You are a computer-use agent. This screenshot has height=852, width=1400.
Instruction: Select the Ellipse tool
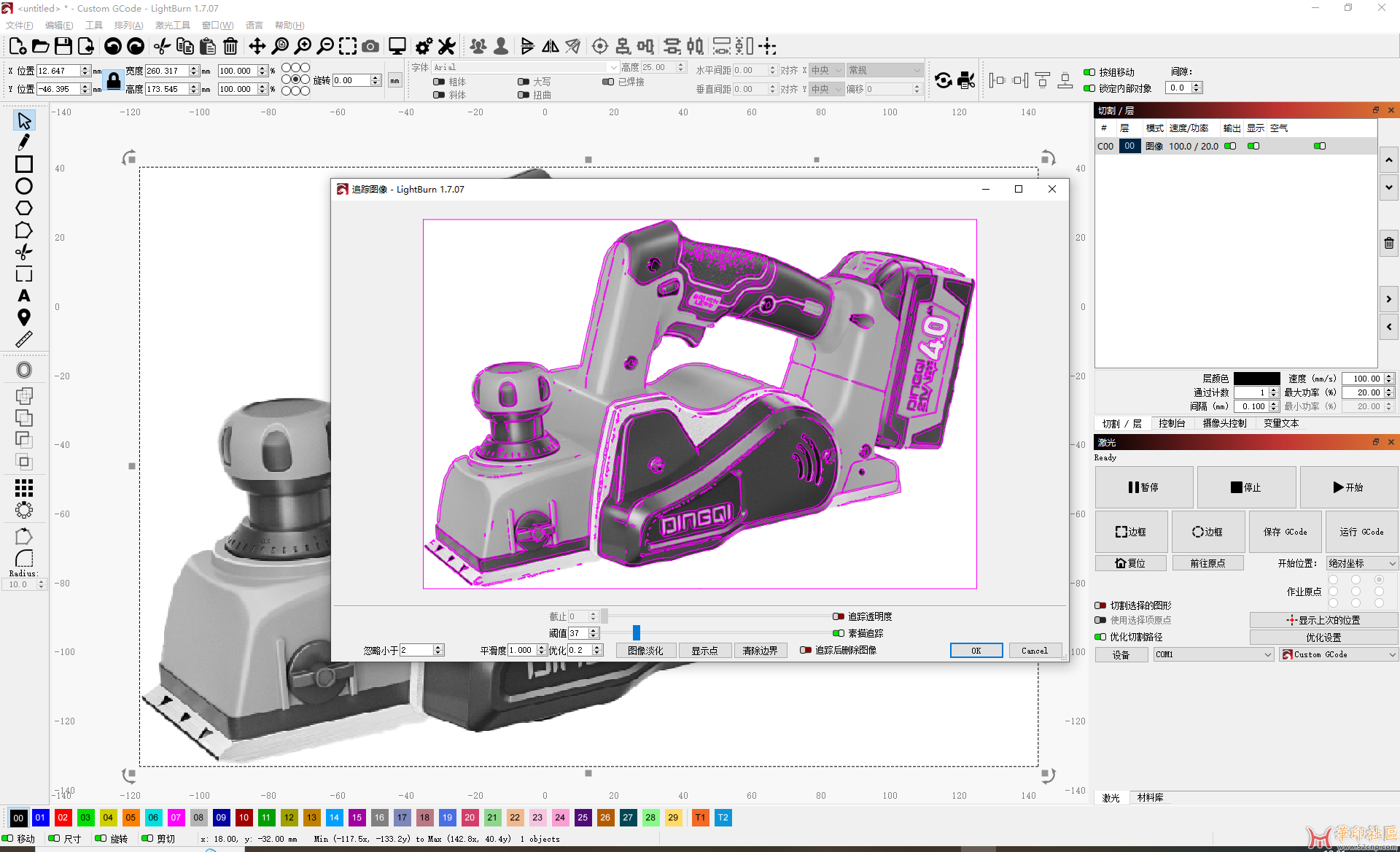24,186
